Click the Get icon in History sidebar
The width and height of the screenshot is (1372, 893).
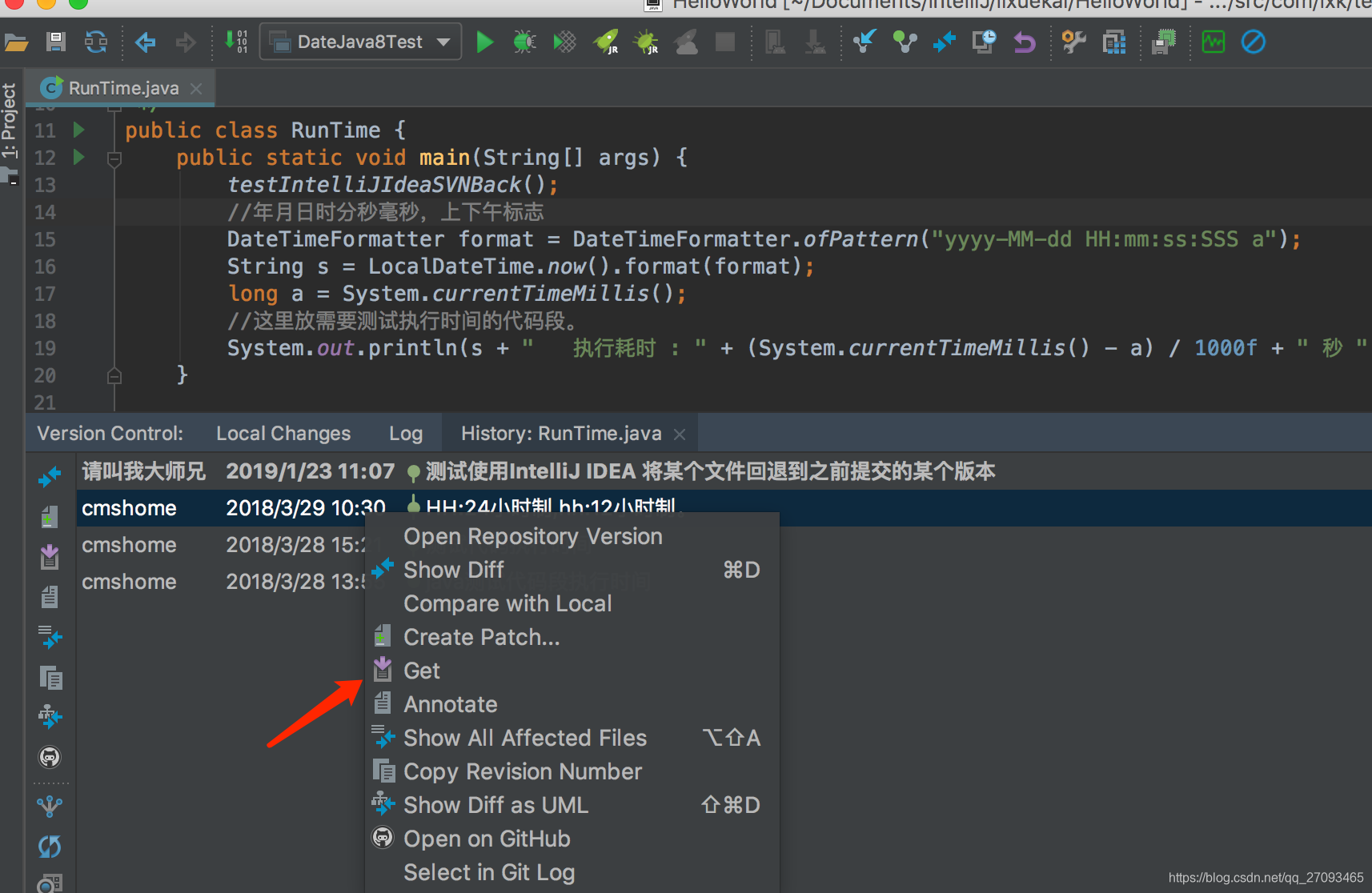click(x=50, y=556)
